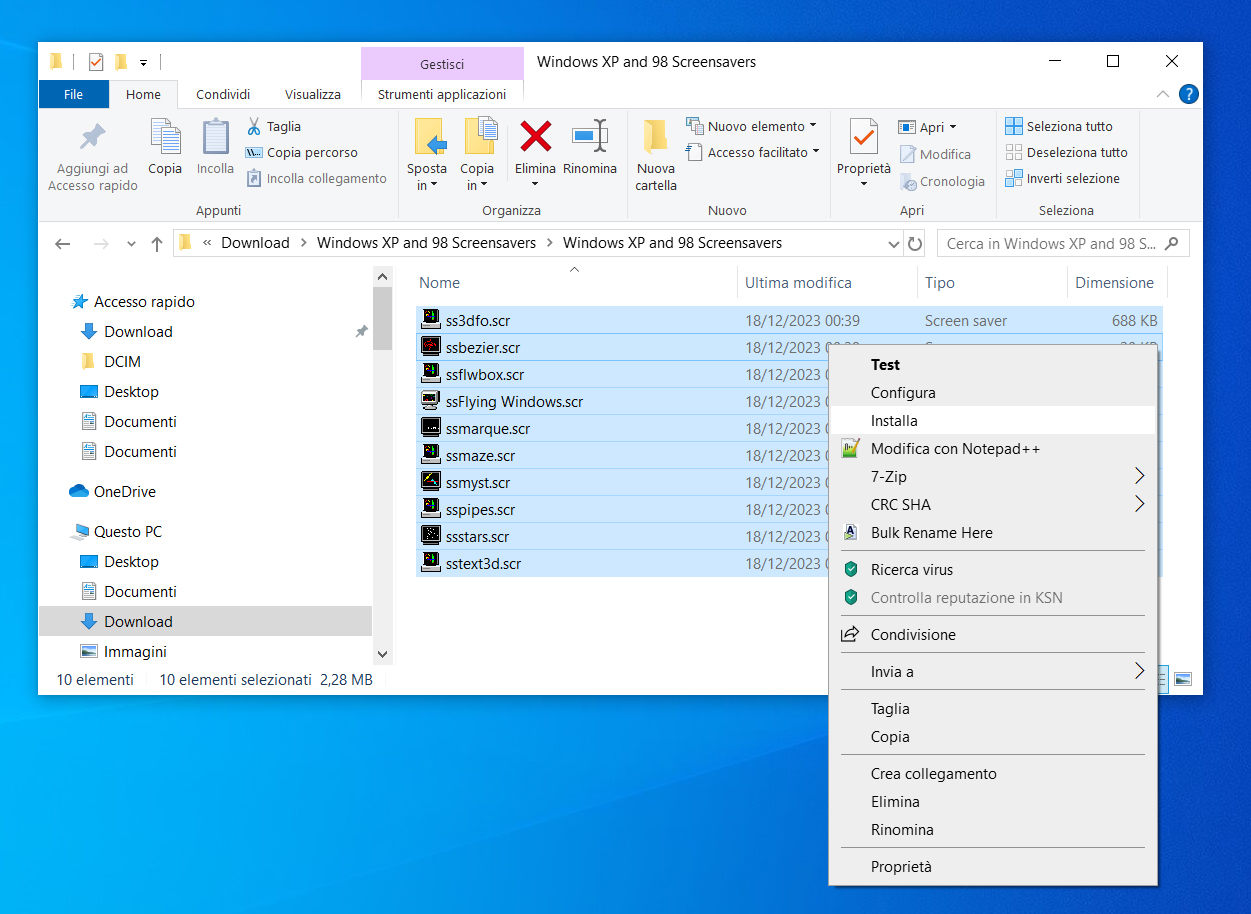Click Inverti selezione in the ribbon
Screen dimensions: 1251x914
[1063, 178]
